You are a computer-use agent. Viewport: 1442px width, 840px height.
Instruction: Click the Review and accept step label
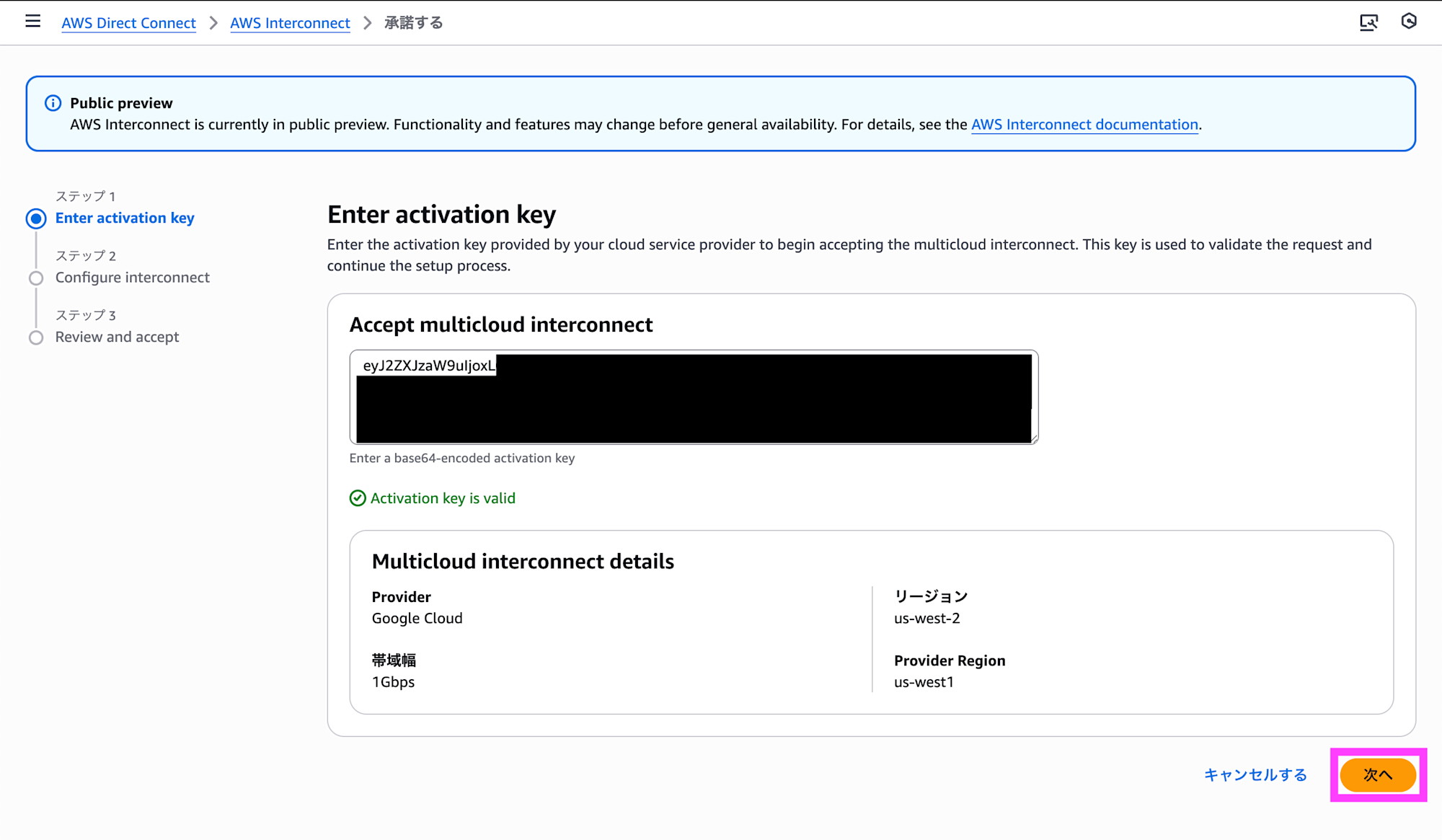coord(117,337)
